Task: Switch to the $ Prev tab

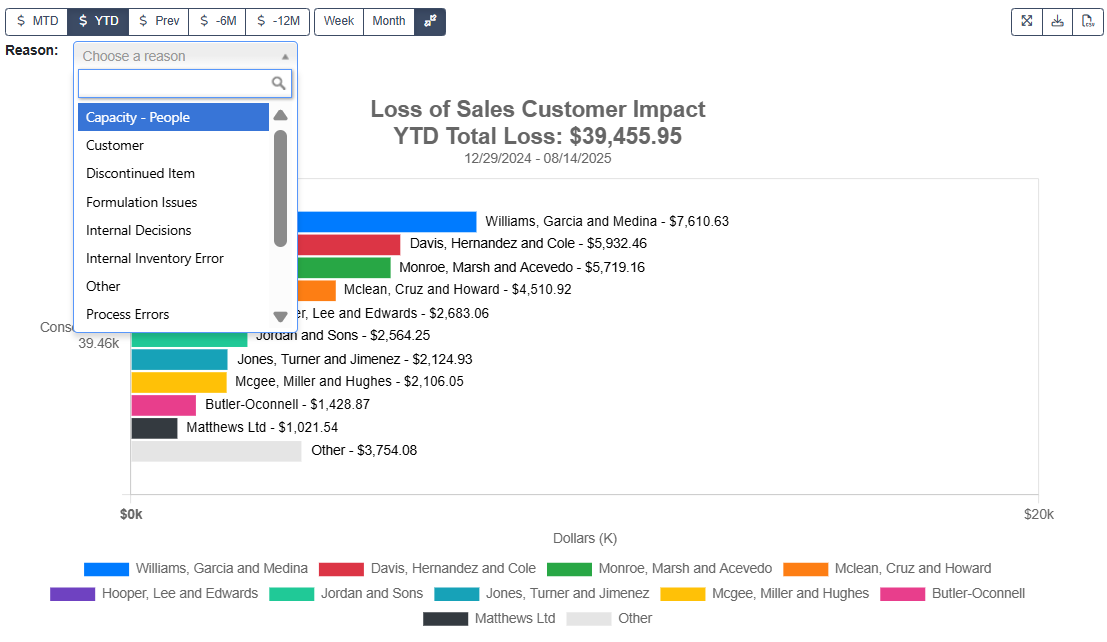Action: pyautogui.click(x=158, y=21)
